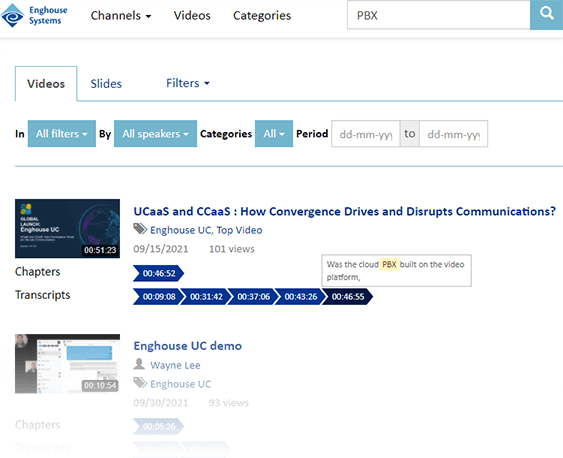Open the Videos navigation item

point(192,15)
